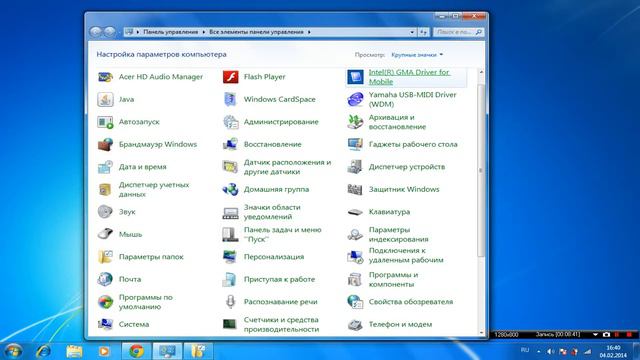The height and width of the screenshot is (360, 640).
Task: Expand the address bar history dropdown
Action: pyautogui.click(x=412, y=32)
